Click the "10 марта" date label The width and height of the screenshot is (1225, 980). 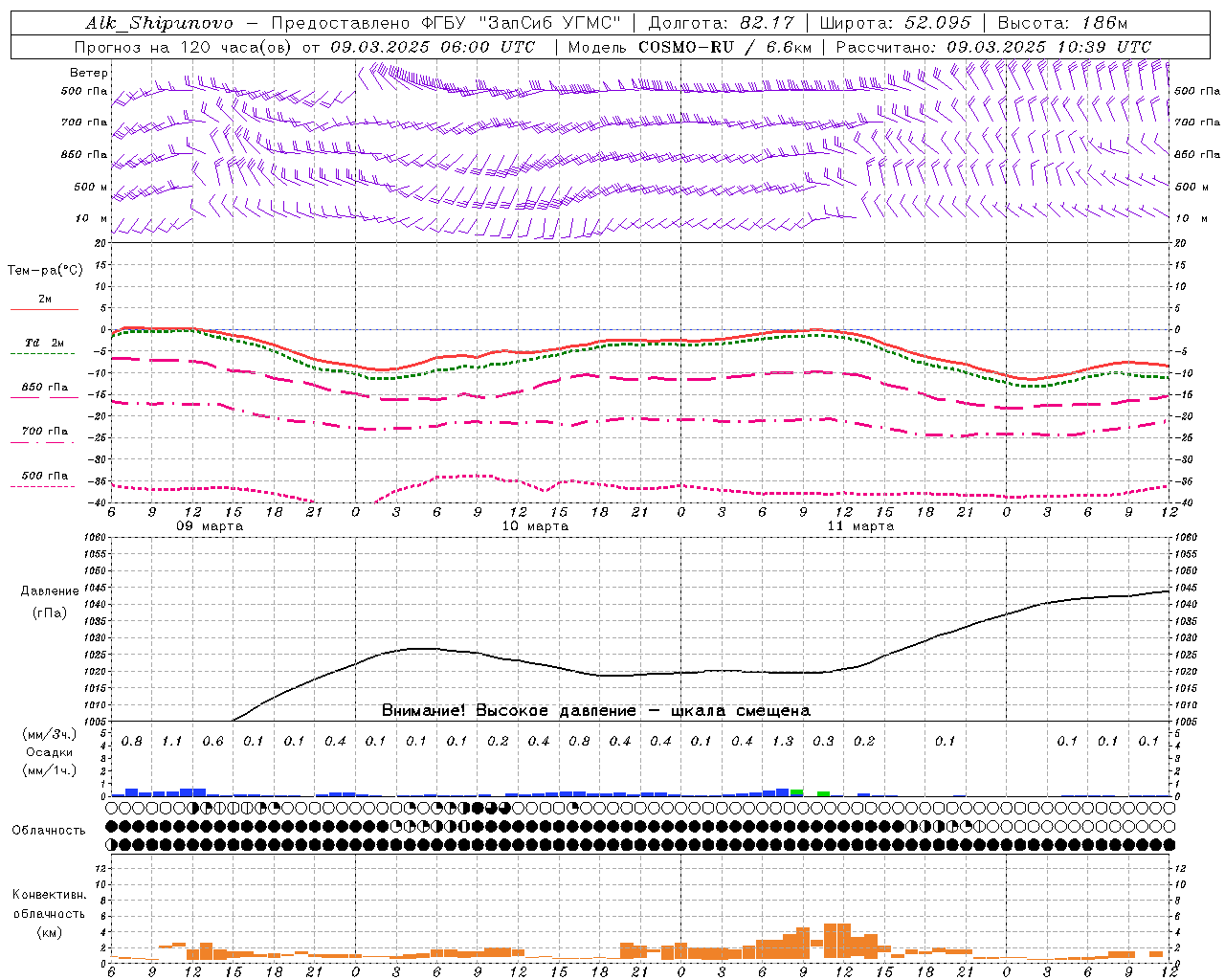[x=535, y=525]
